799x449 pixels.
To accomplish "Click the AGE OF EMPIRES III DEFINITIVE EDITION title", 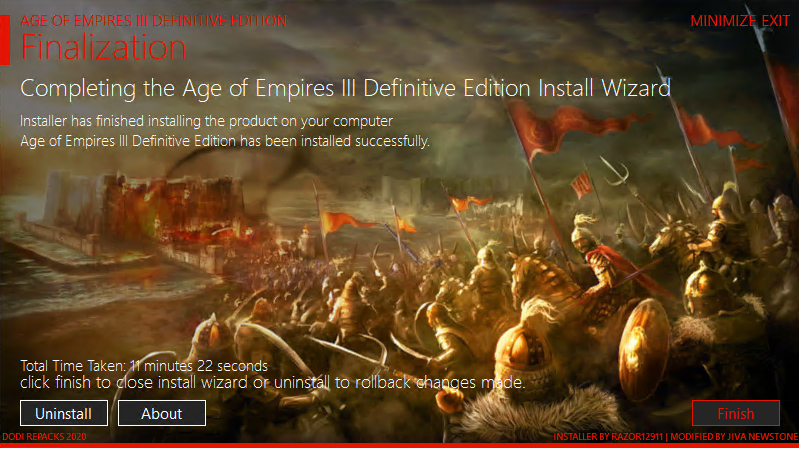I will pyautogui.click(x=153, y=21).
